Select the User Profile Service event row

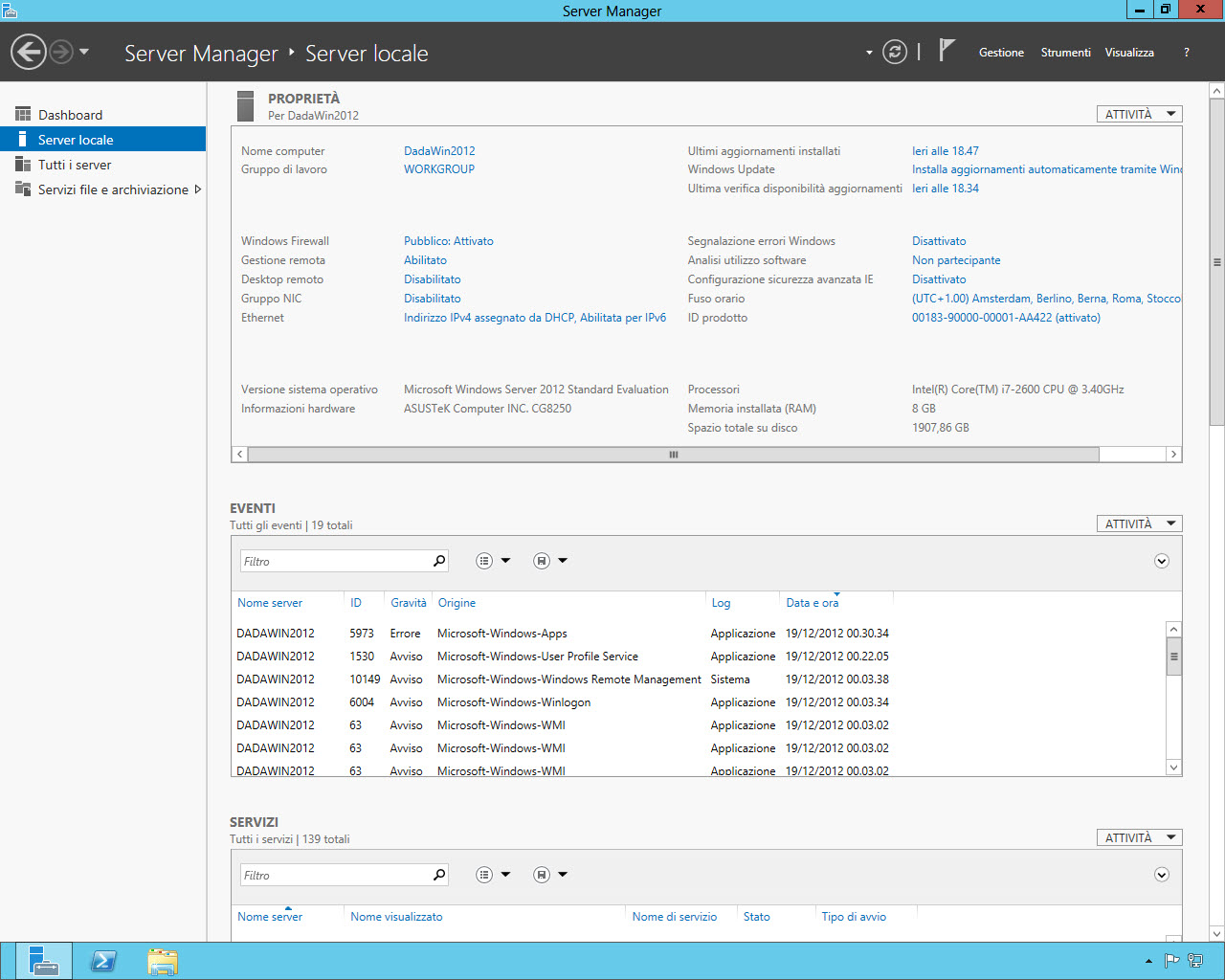coord(697,657)
